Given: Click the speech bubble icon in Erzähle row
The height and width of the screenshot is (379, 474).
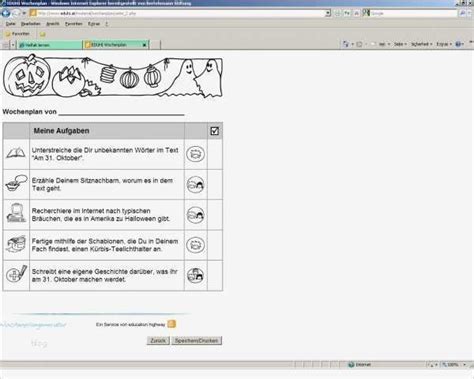Looking at the screenshot, I should point(16,184).
